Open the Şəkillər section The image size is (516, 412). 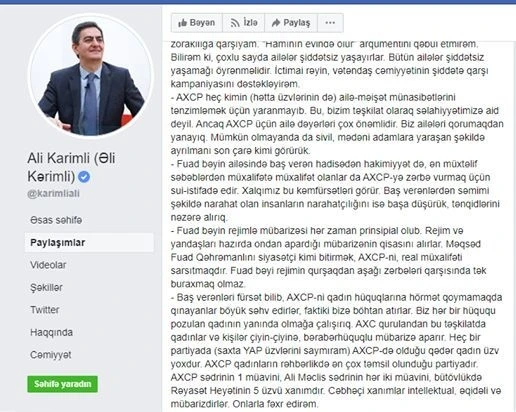tap(46, 287)
